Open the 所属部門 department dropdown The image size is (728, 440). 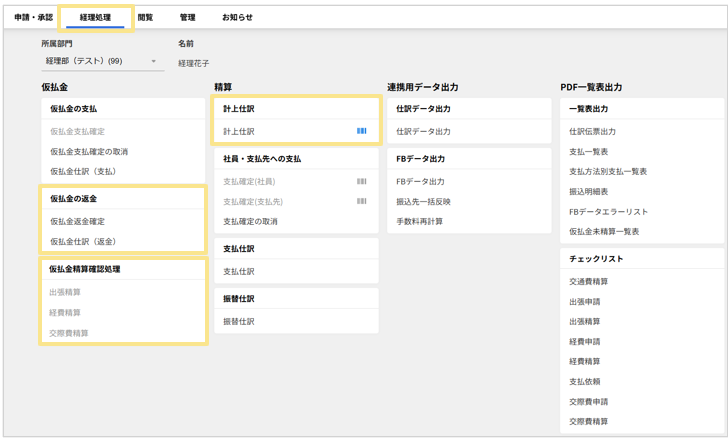coord(101,61)
